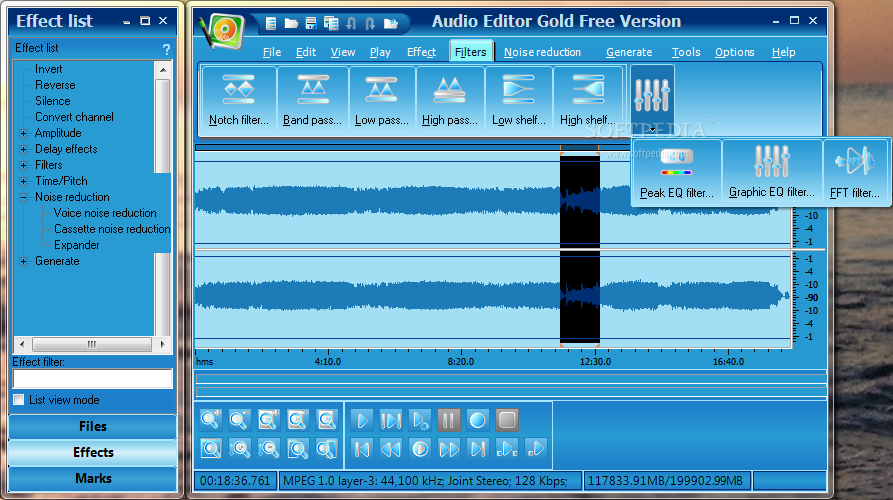Collapse the Noise reduction tree node

pos(23,197)
